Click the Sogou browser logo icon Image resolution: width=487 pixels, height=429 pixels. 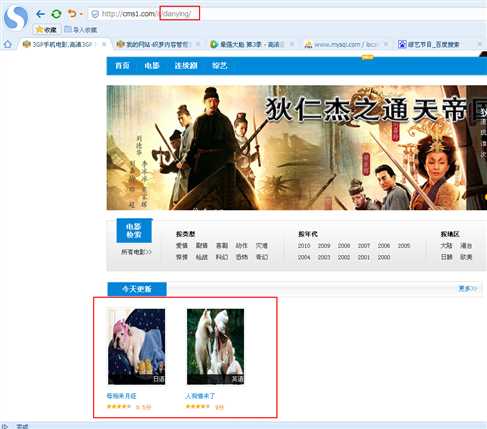coord(16,17)
